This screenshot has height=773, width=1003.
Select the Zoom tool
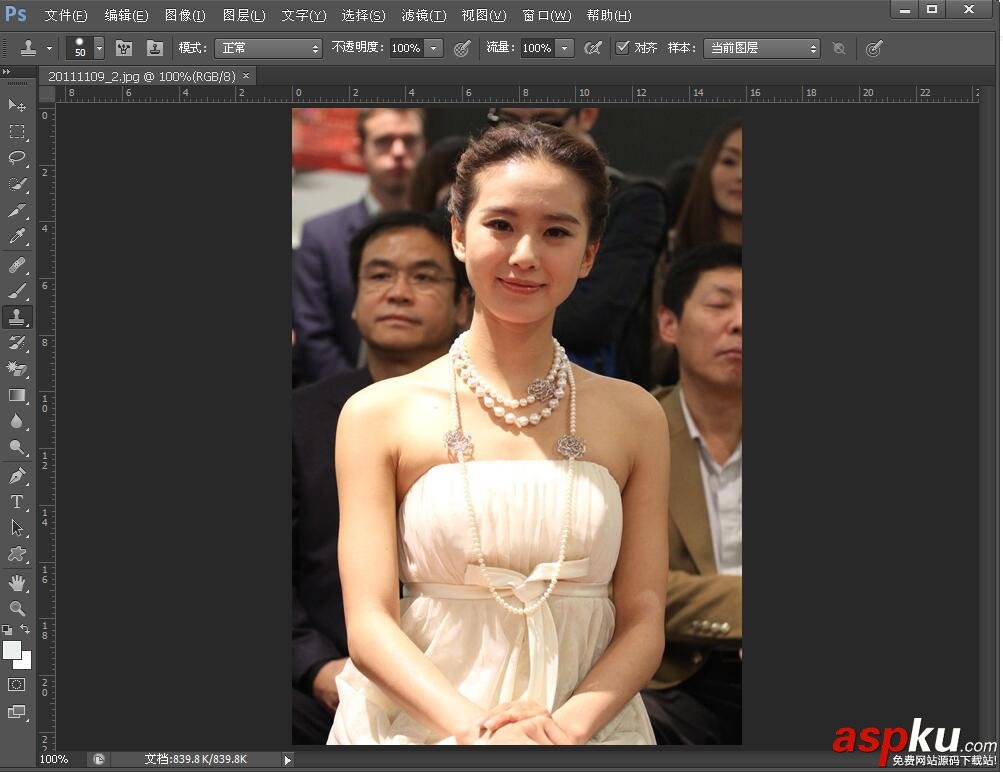(16, 608)
